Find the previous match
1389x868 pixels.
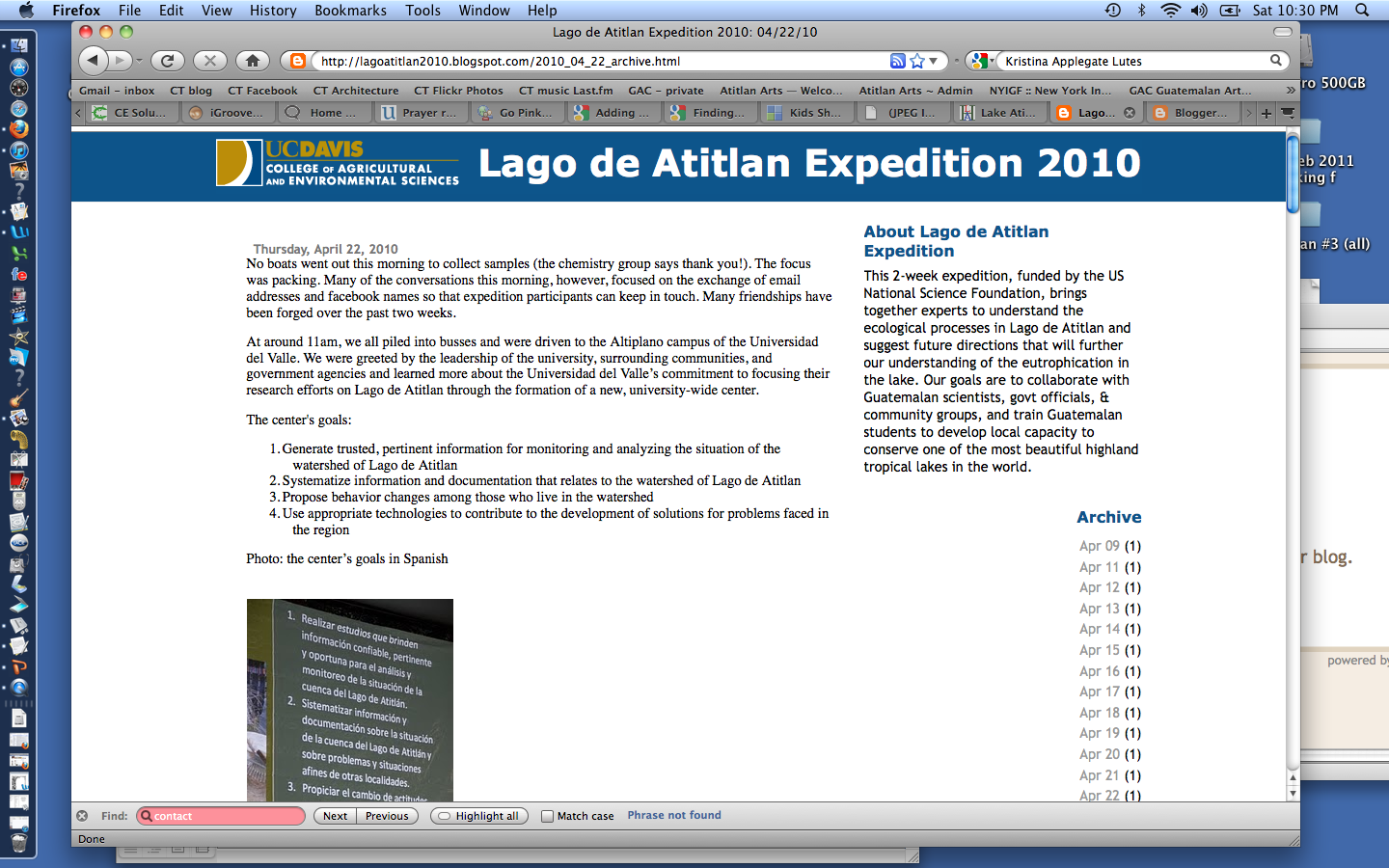pos(387,816)
